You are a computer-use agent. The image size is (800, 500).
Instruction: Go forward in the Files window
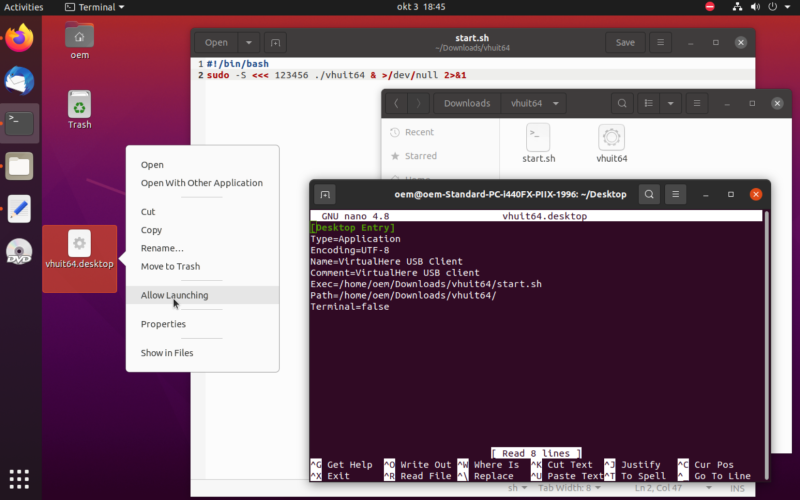click(x=418, y=104)
